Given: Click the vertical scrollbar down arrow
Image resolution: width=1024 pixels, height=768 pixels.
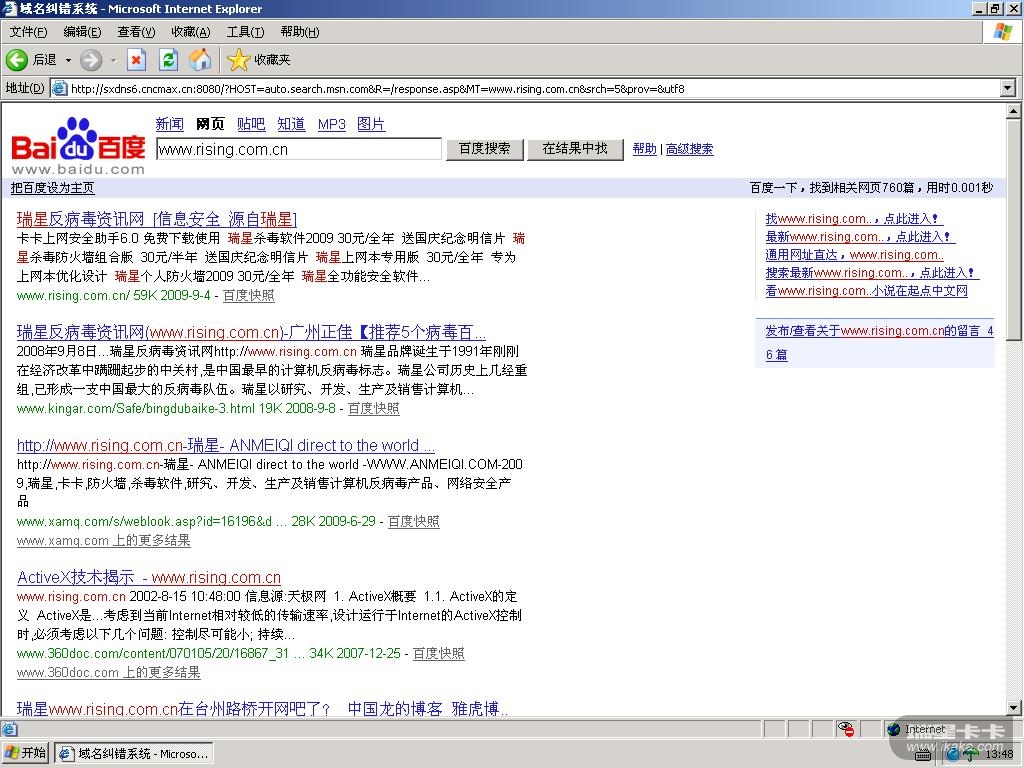Looking at the screenshot, I should click(1014, 708).
